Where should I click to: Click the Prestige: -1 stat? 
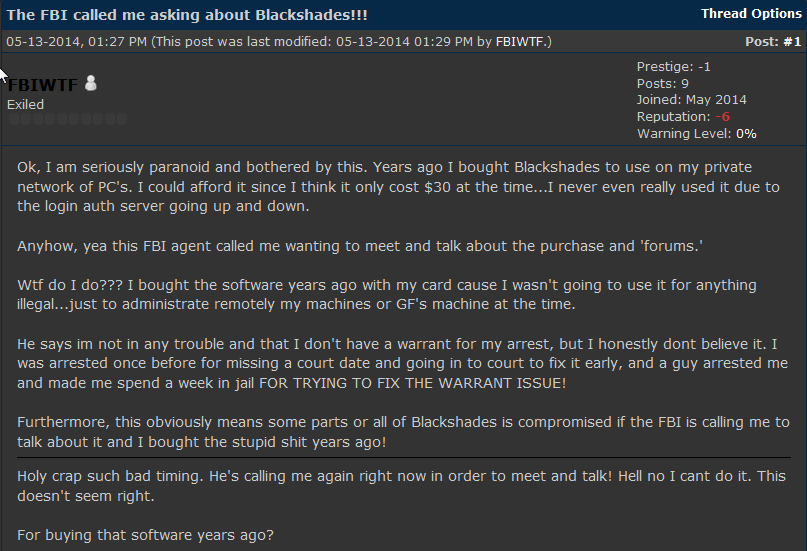tap(673, 67)
